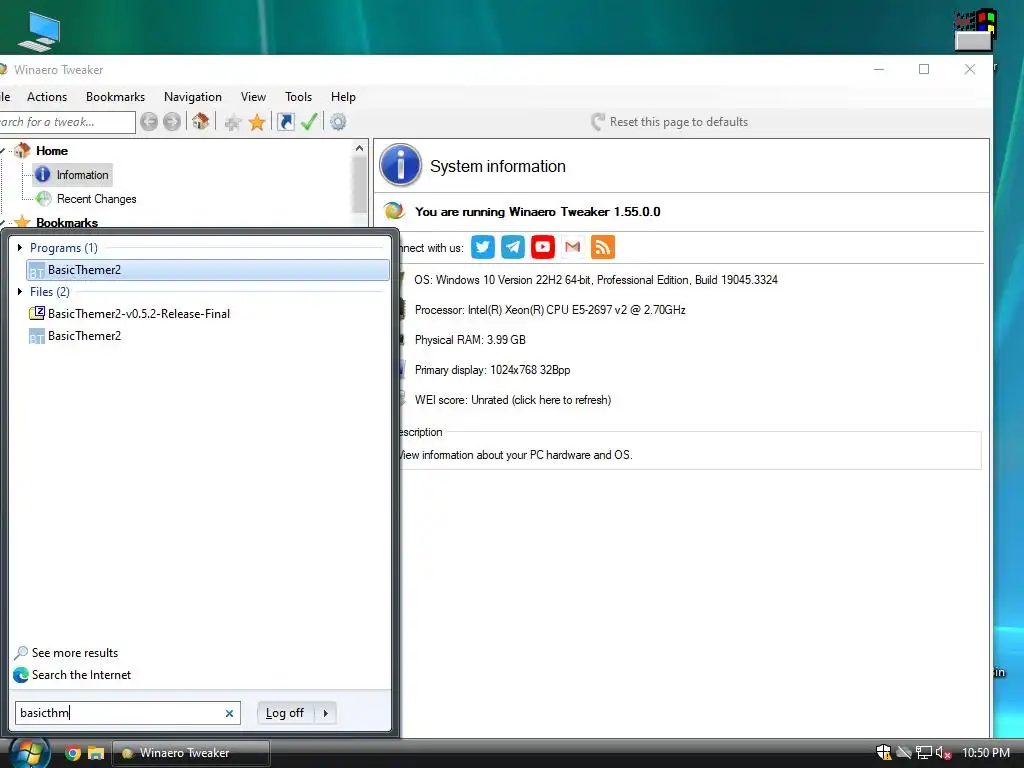Screen dimensions: 1024x768
Task: Click the export shortcut arrow icon
Action: [x=285, y=121]
